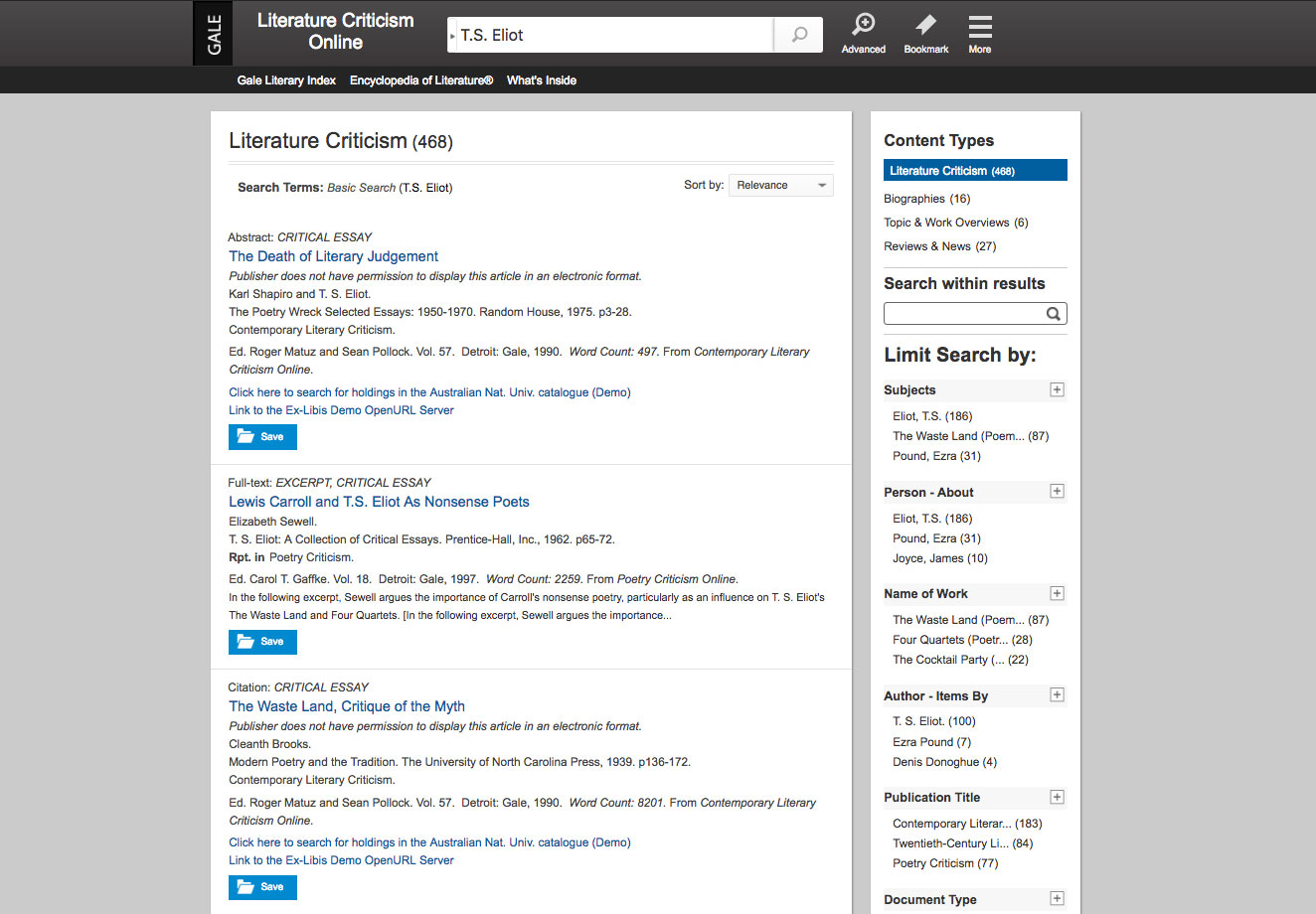The image size is (1316, 914).
Task: Filter by author T. S. Eliot. (100)
Action: pos(934,721)
